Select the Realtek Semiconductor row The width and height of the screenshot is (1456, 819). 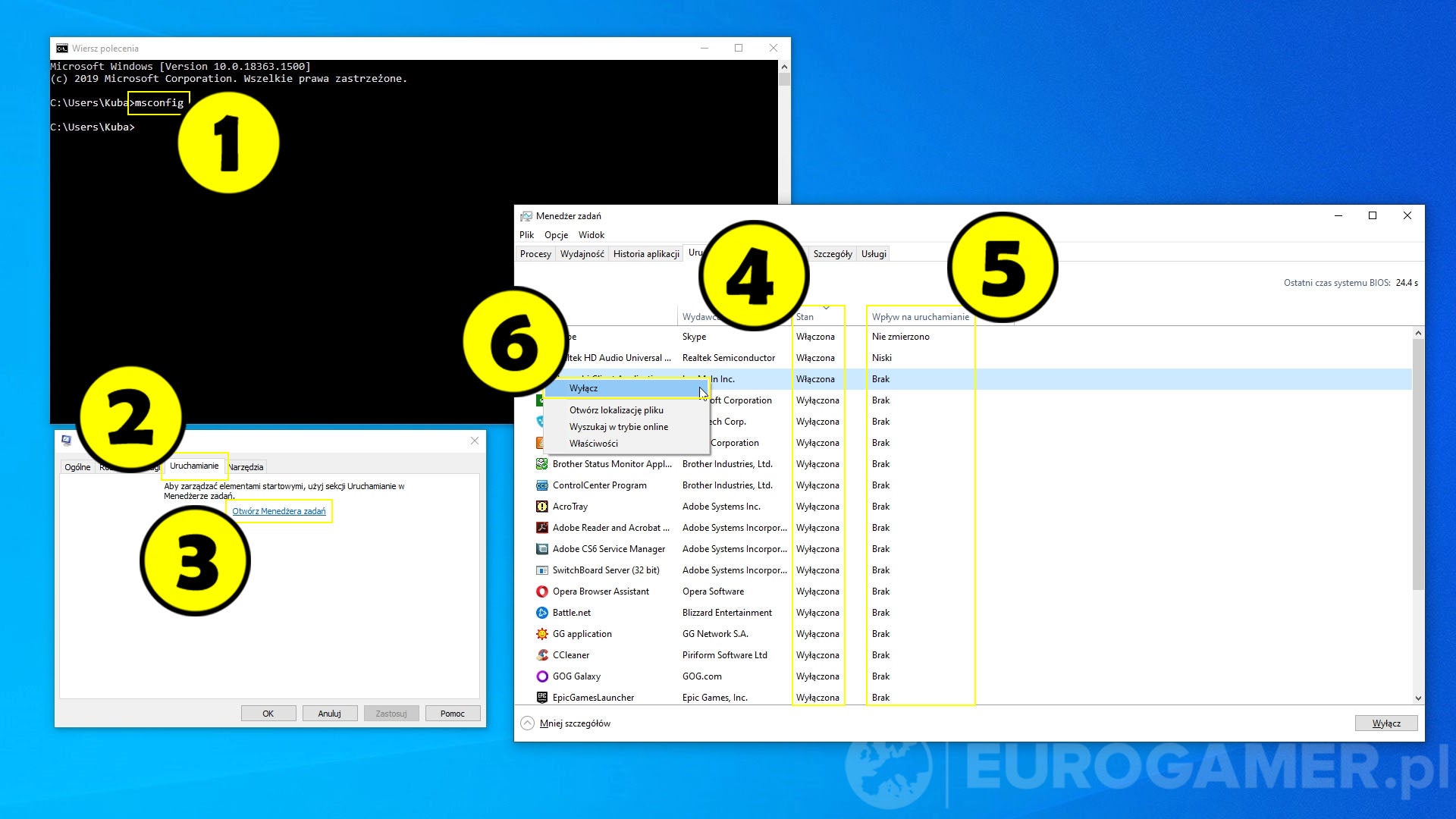963,358
